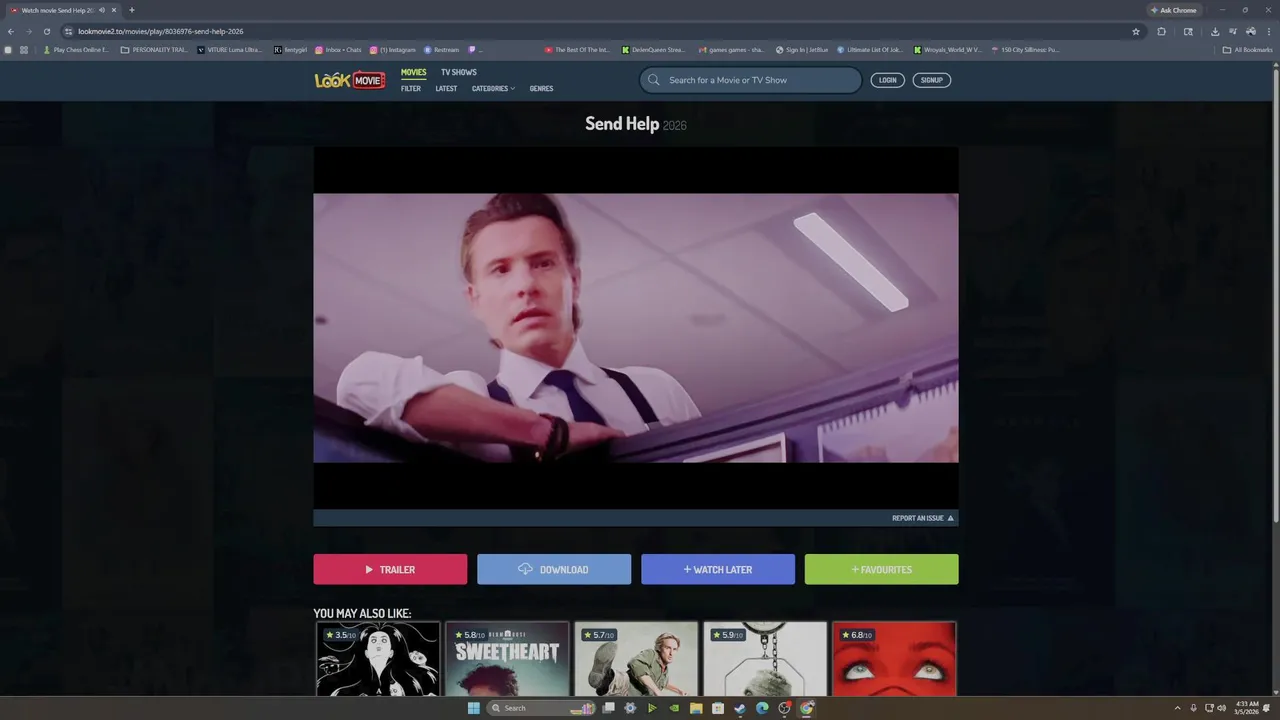Image resolution: width=1280 pixels, height=720 pixels.
Task: Open the Play Chess Online bookmark
Action: click(x=75, y=49)
